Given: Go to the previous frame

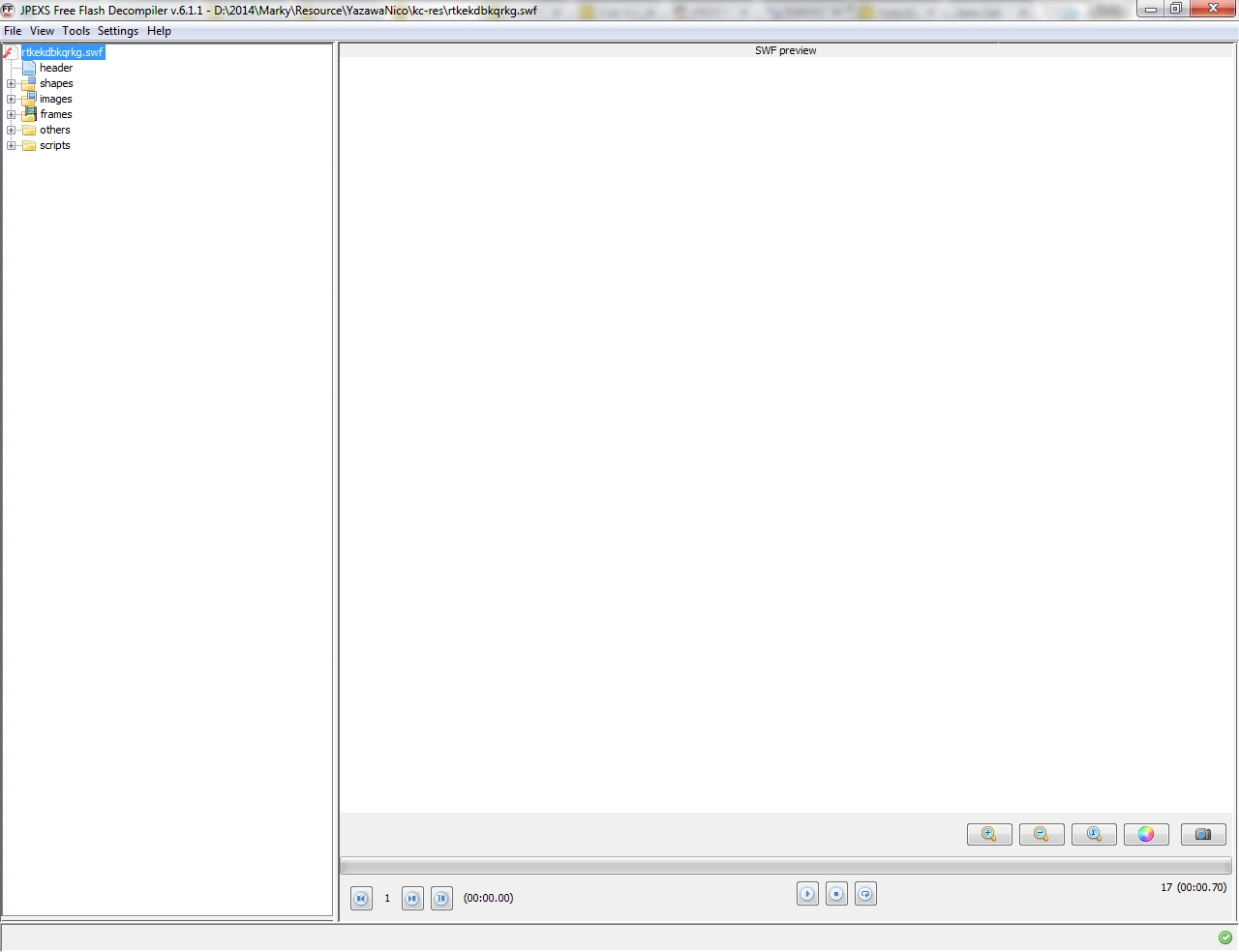Looking at the screenshot, I should click(361, 899).
